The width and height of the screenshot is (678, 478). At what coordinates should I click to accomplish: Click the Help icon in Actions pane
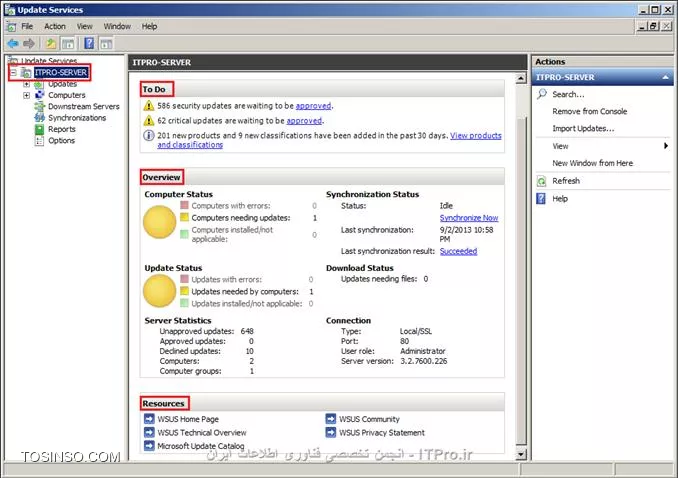tap(541, 199)
